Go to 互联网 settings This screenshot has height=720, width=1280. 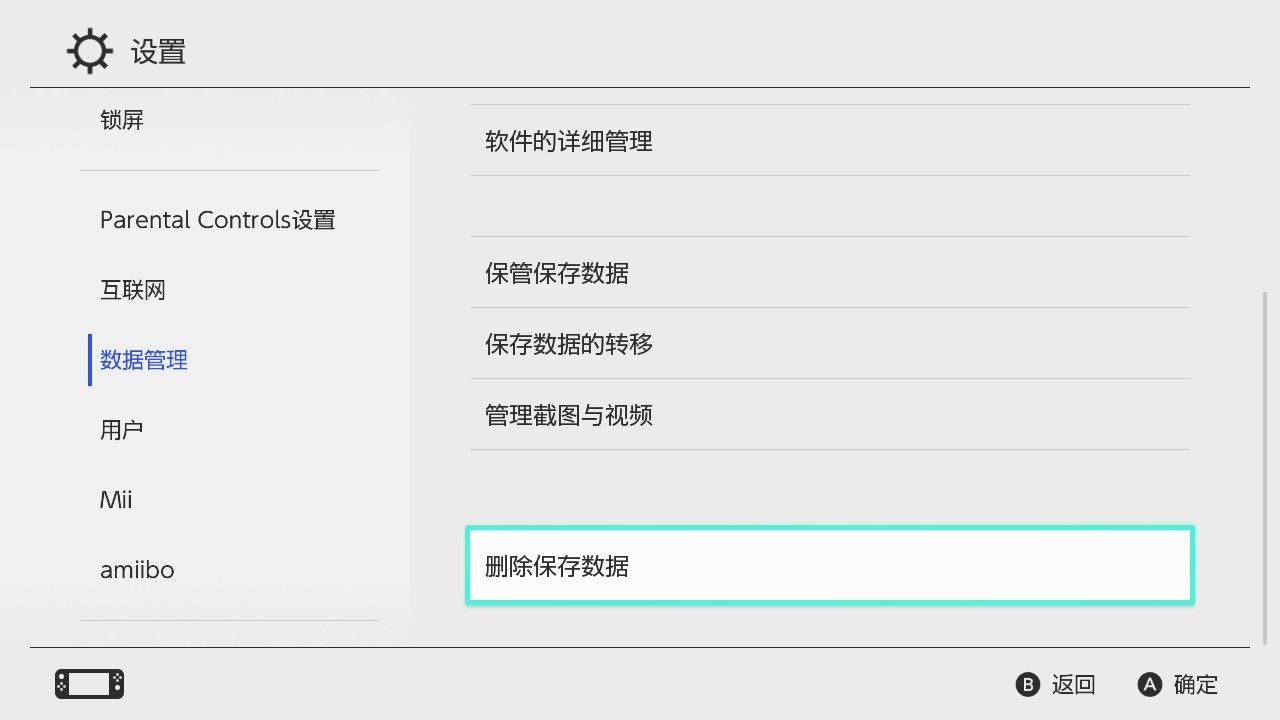[133, 290]
